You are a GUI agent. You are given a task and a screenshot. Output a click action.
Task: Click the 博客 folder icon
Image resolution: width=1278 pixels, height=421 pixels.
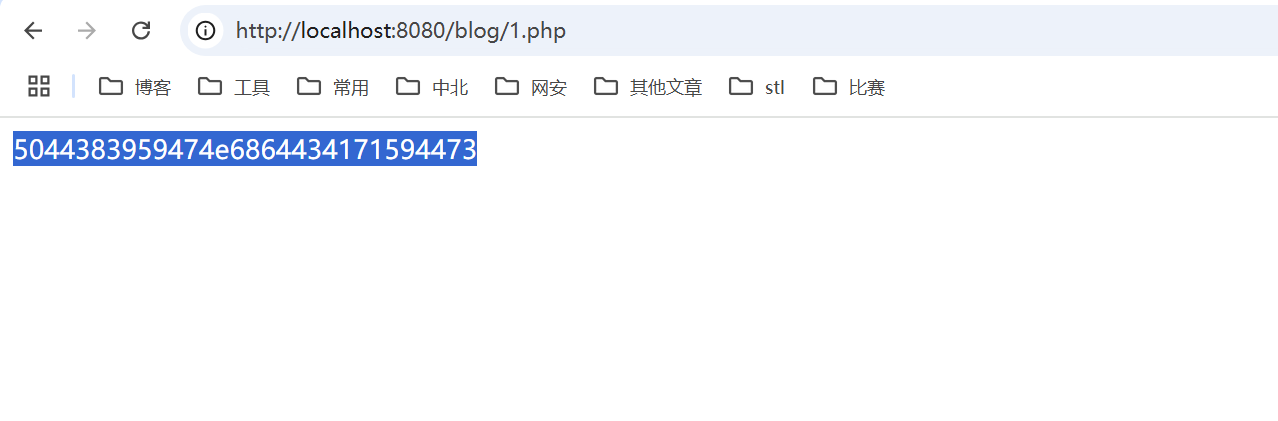(110, 86)
